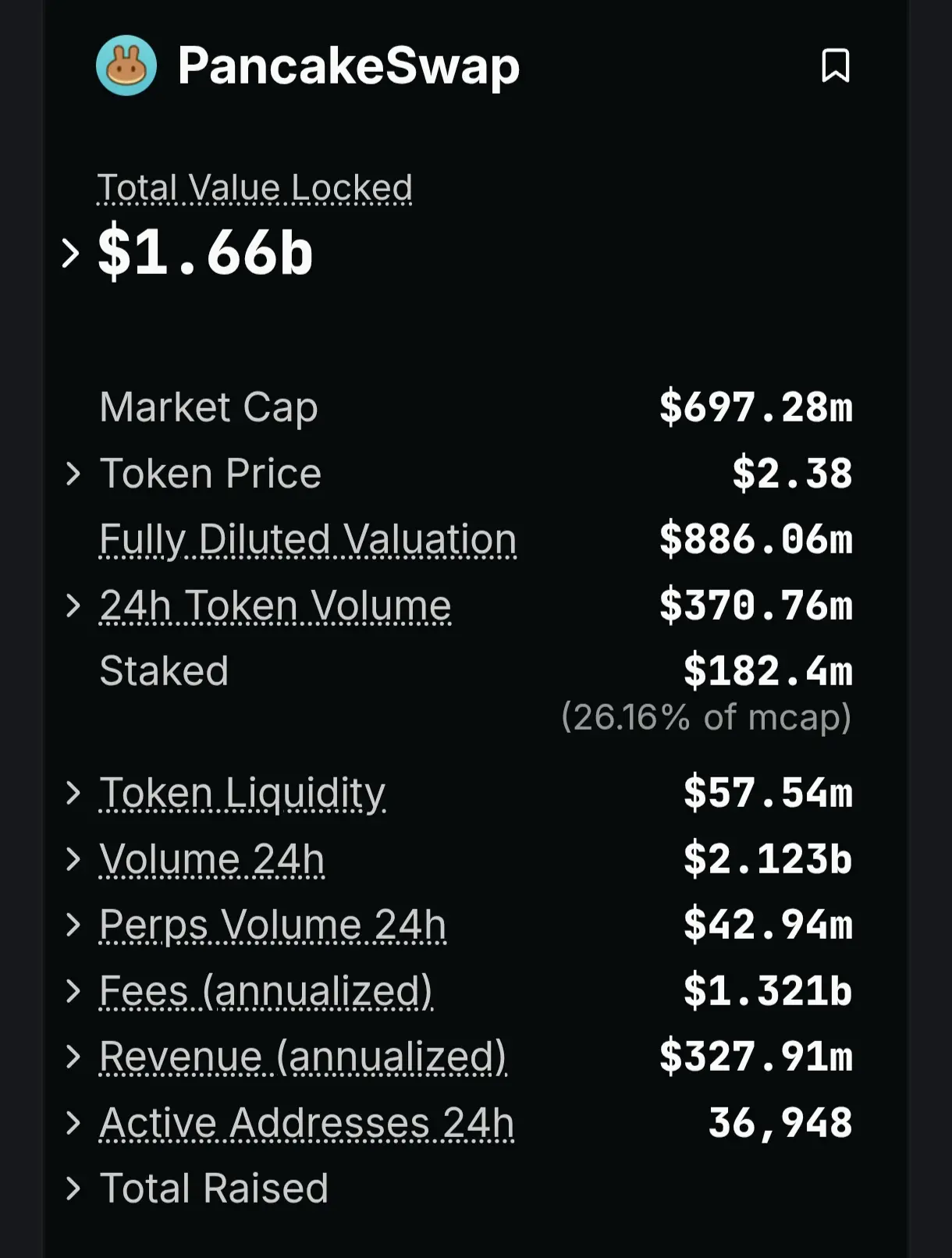Expand the Total Value Locked breakdown chevron

point(71,253)
